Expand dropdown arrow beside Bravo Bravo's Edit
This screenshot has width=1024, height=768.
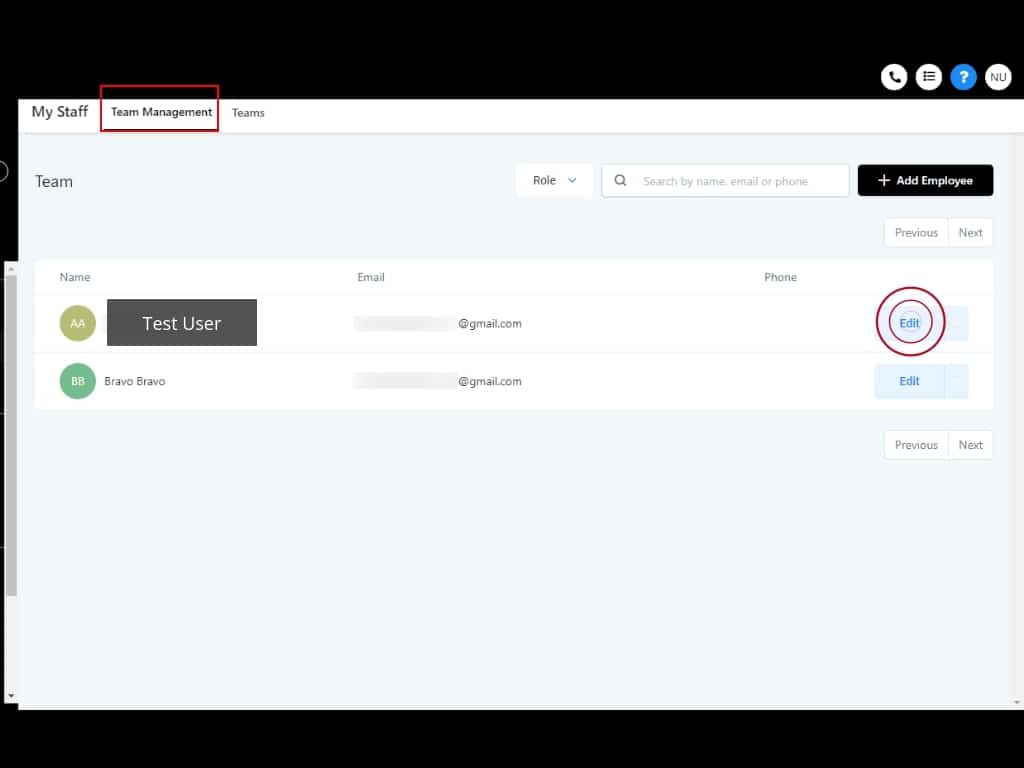[957, 381]
